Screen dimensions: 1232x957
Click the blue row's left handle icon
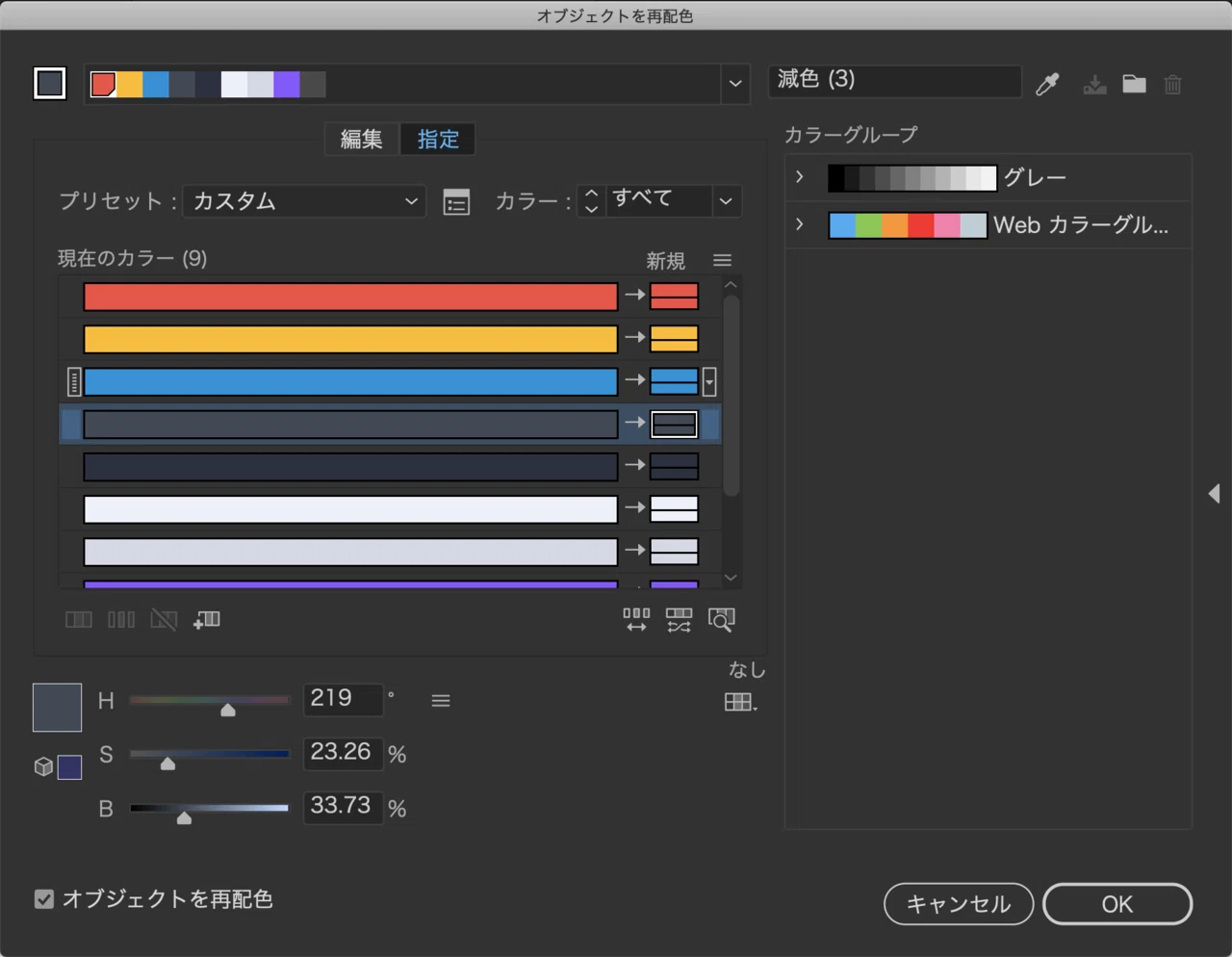pos(74,382)
